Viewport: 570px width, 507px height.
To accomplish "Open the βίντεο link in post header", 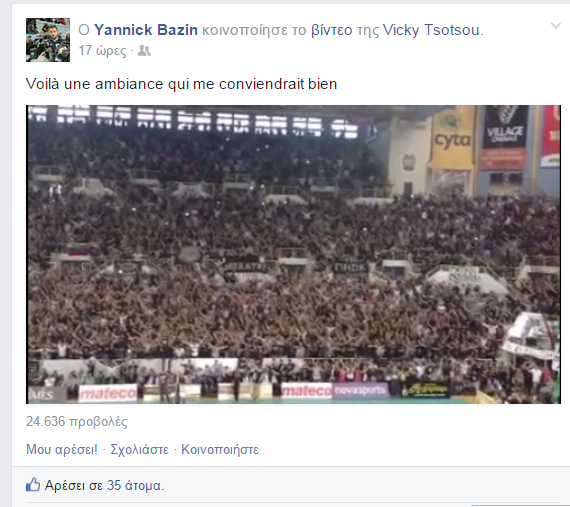I will tap(332, 30).
